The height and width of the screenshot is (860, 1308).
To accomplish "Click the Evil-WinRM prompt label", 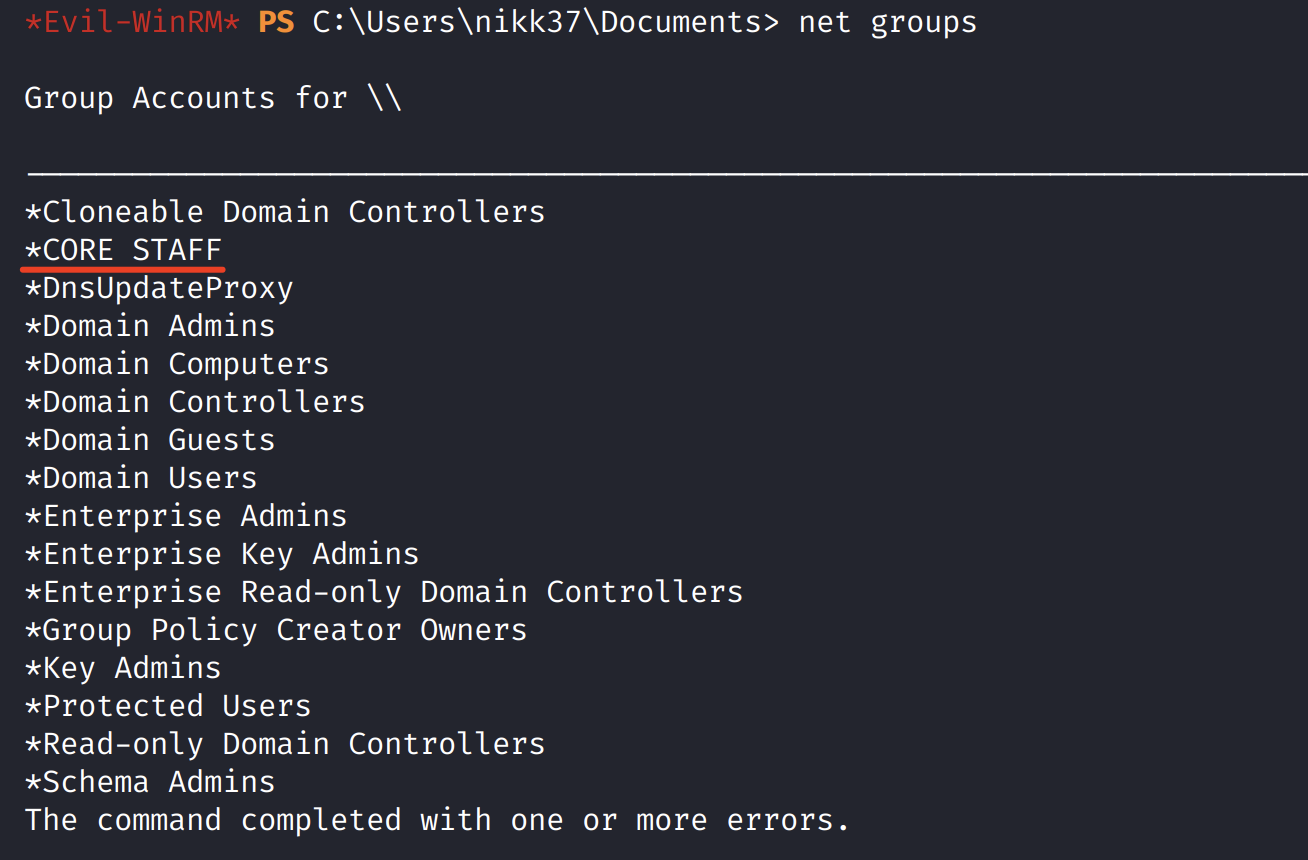I will (131, 22).
